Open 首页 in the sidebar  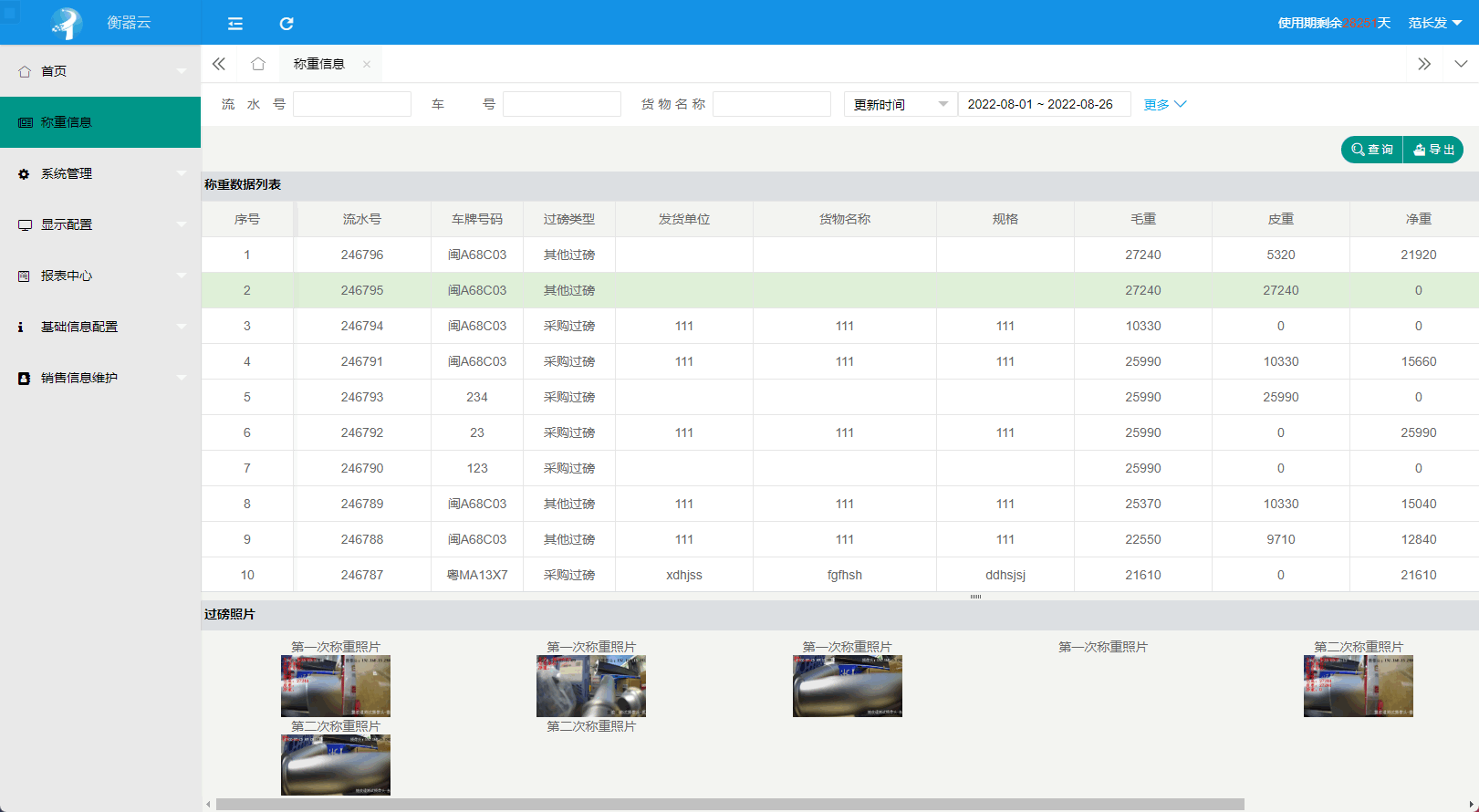click(x=100, y=71)
